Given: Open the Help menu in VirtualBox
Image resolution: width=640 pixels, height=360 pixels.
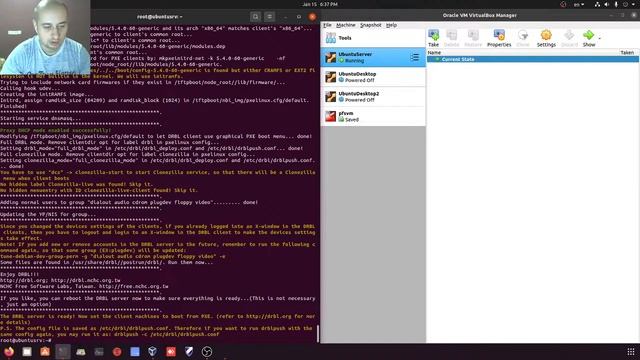Looking at the screenshot, I should tap(391, 25).
